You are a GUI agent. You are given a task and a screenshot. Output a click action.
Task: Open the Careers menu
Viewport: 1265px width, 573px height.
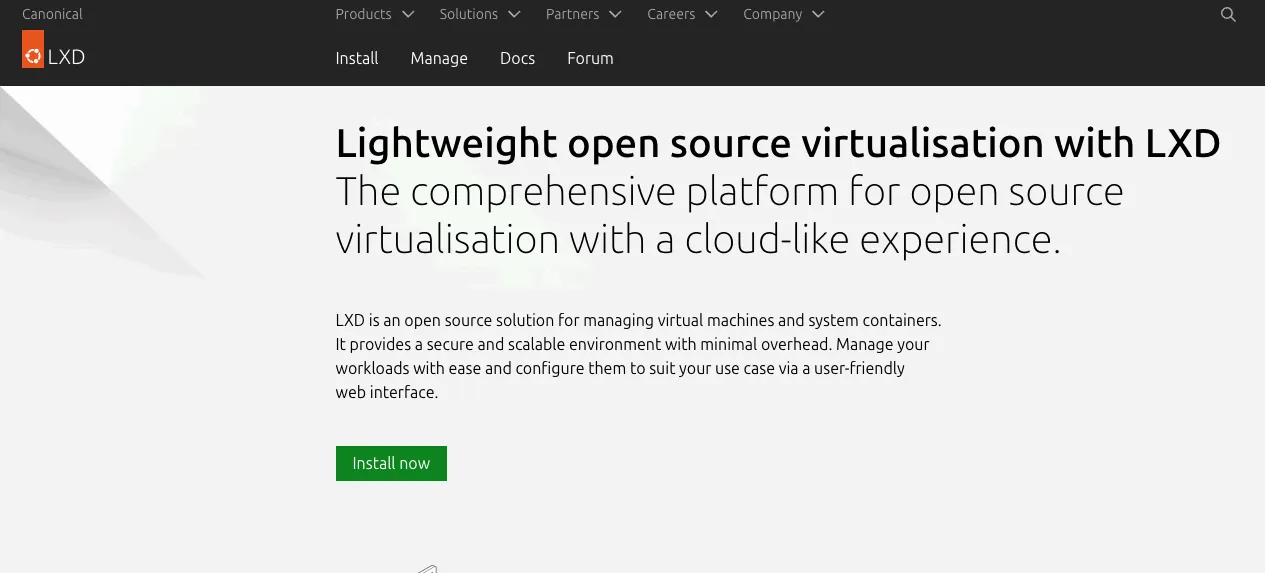click(683, 14)
